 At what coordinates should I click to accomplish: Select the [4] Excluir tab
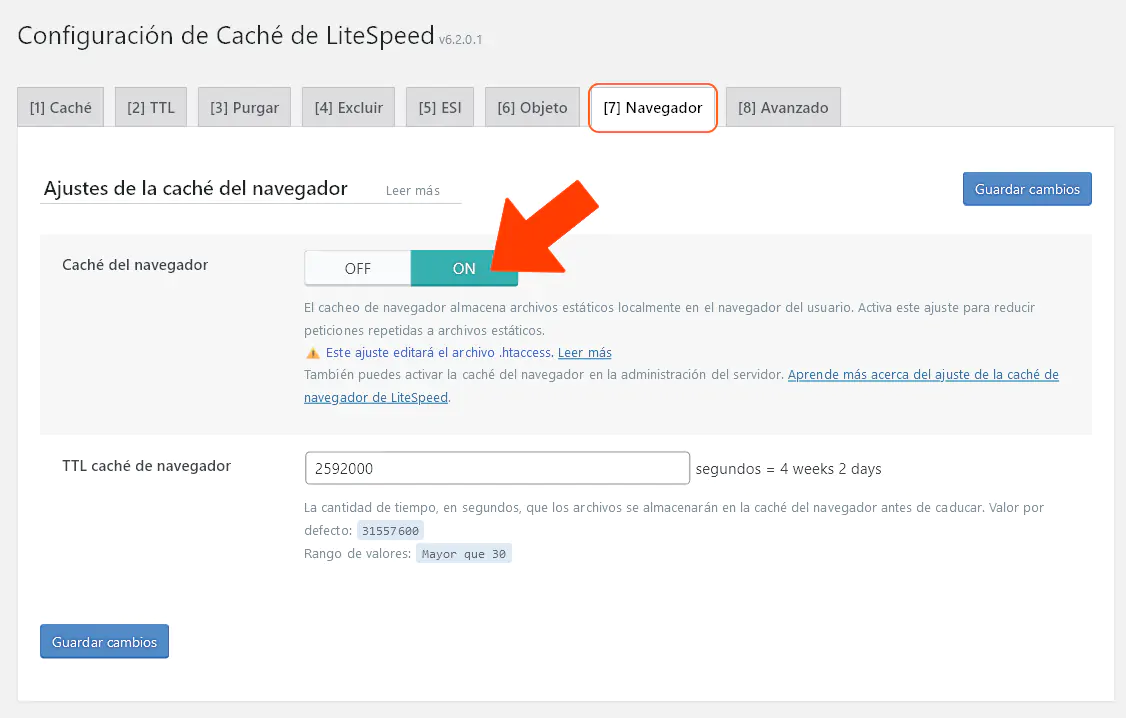(348, 108)
